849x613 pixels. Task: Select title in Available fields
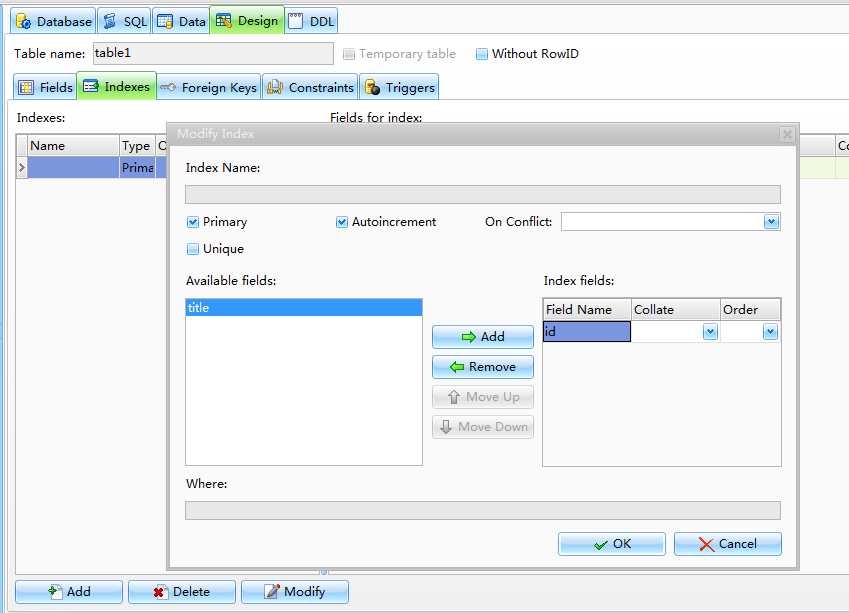(304, 308)
